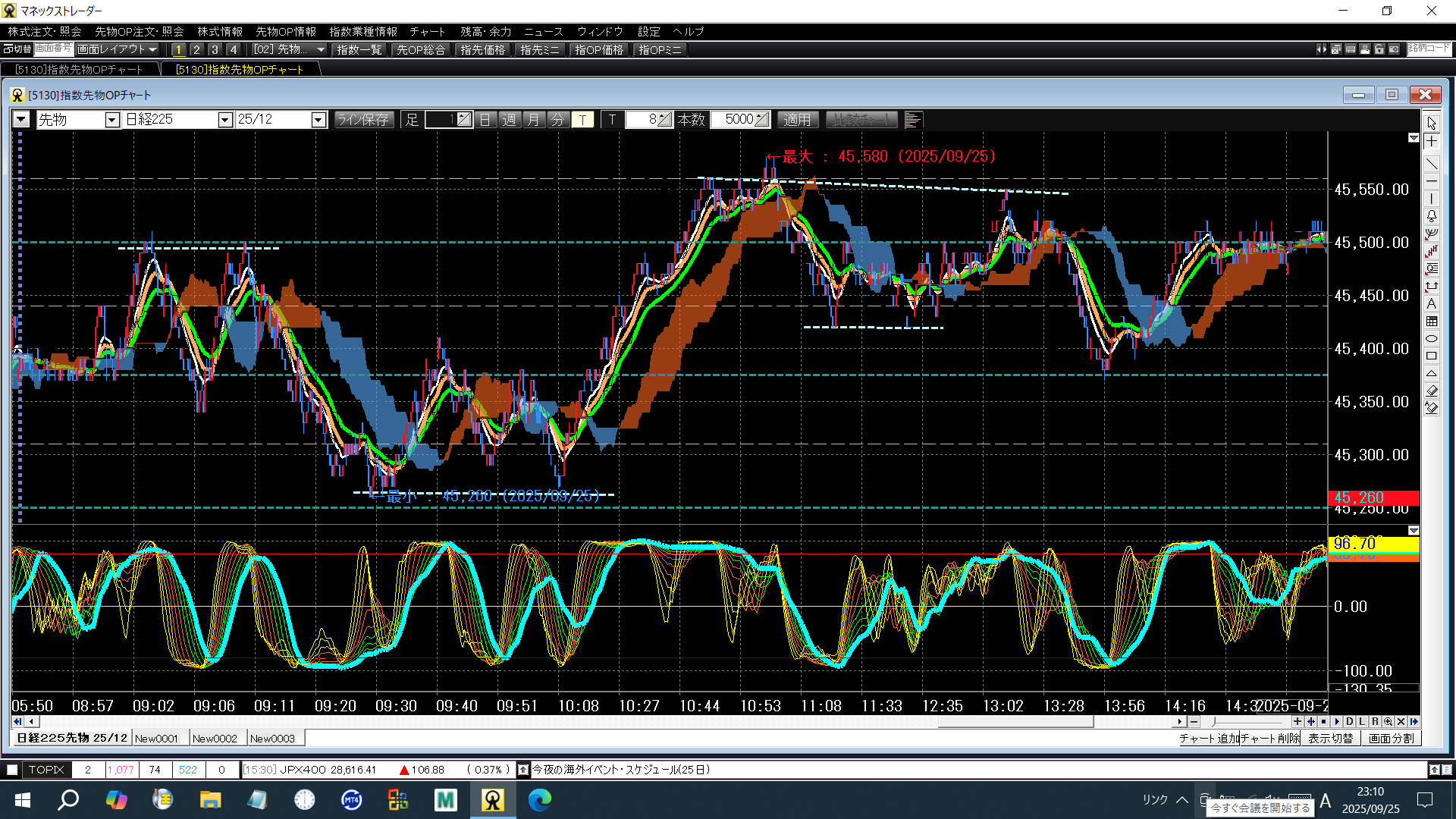Select the alert bell tool
Viewport: 1456px width, 819px height.
tap(1431, 216)
